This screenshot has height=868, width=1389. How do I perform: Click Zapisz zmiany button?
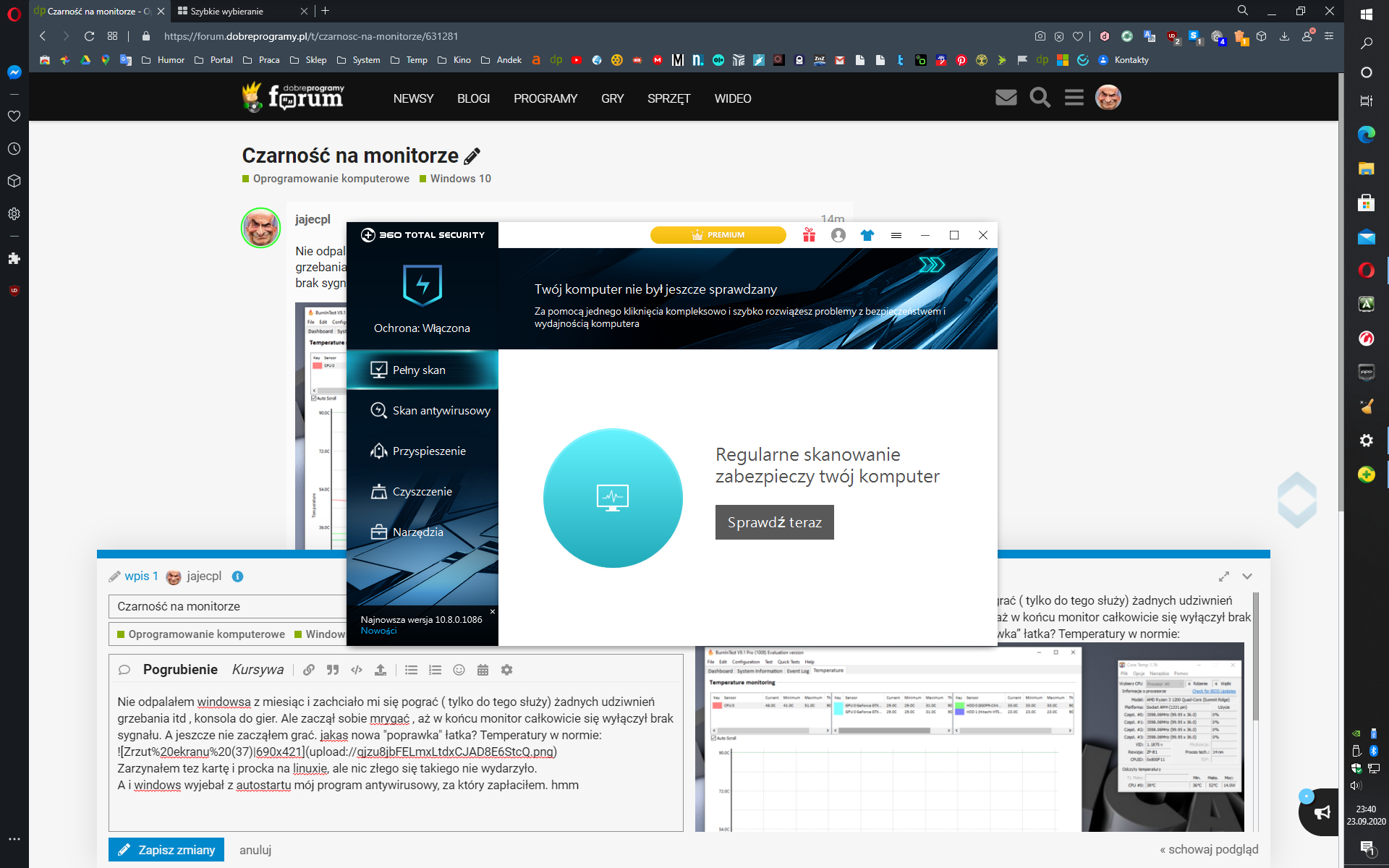click(x=166, y=850)
